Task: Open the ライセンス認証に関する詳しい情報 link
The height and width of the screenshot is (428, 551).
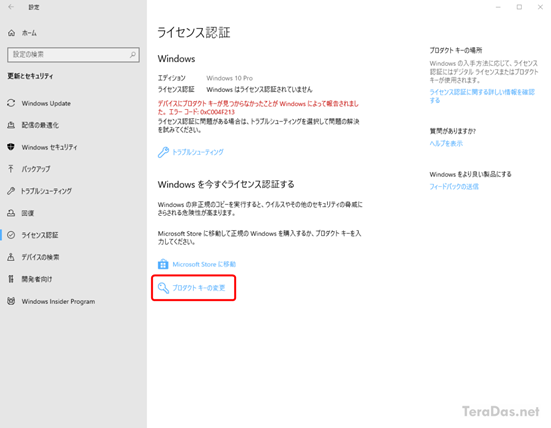Action: pos(482,96)
